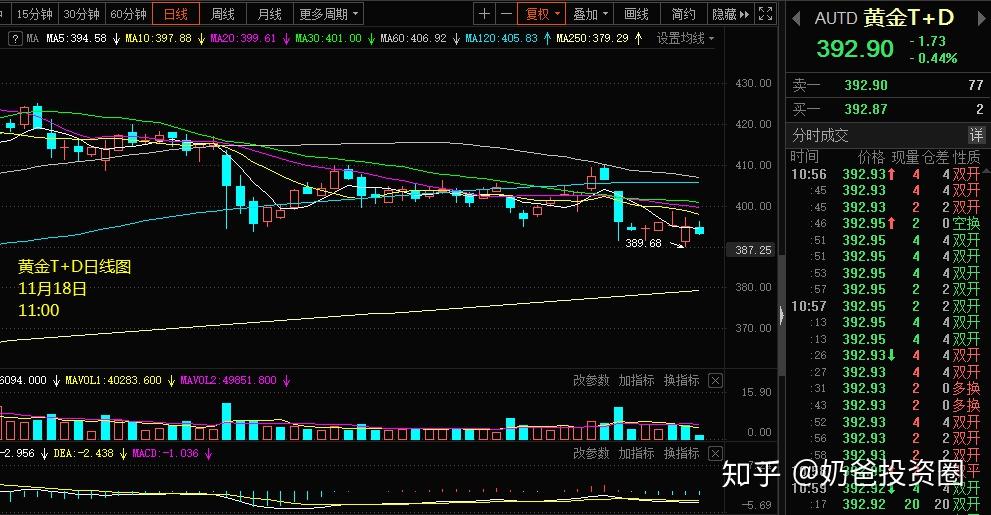Click the MACD:-1.036 label
Screen dimensions: 991x515
coord(165,454)
